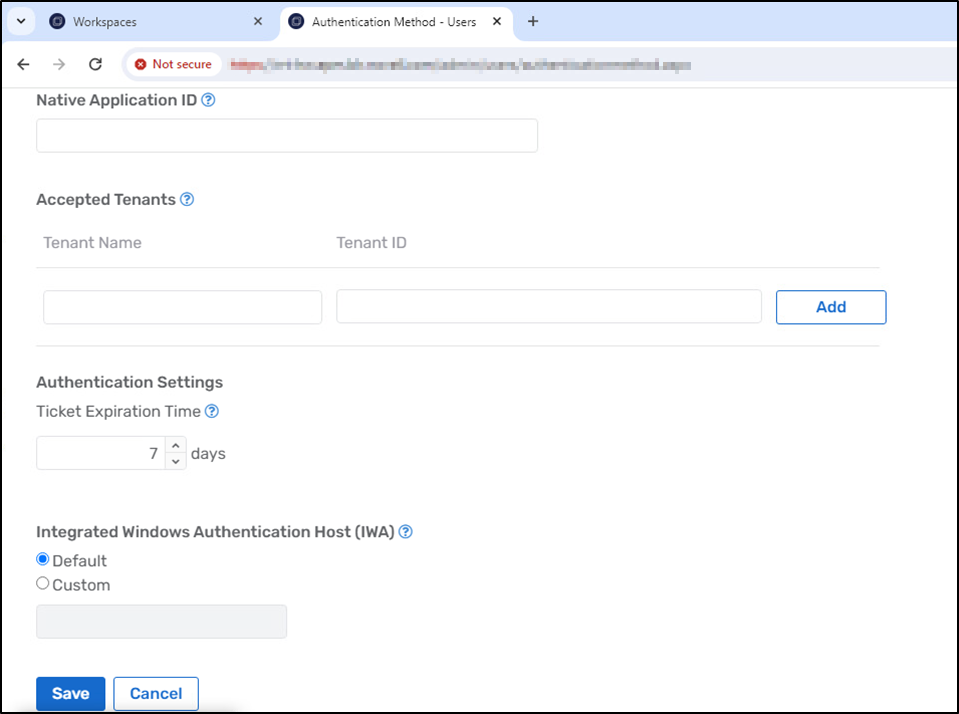Open a new browser tab
The height and width of the screenshot is (714, 959).
click(533, 21)
